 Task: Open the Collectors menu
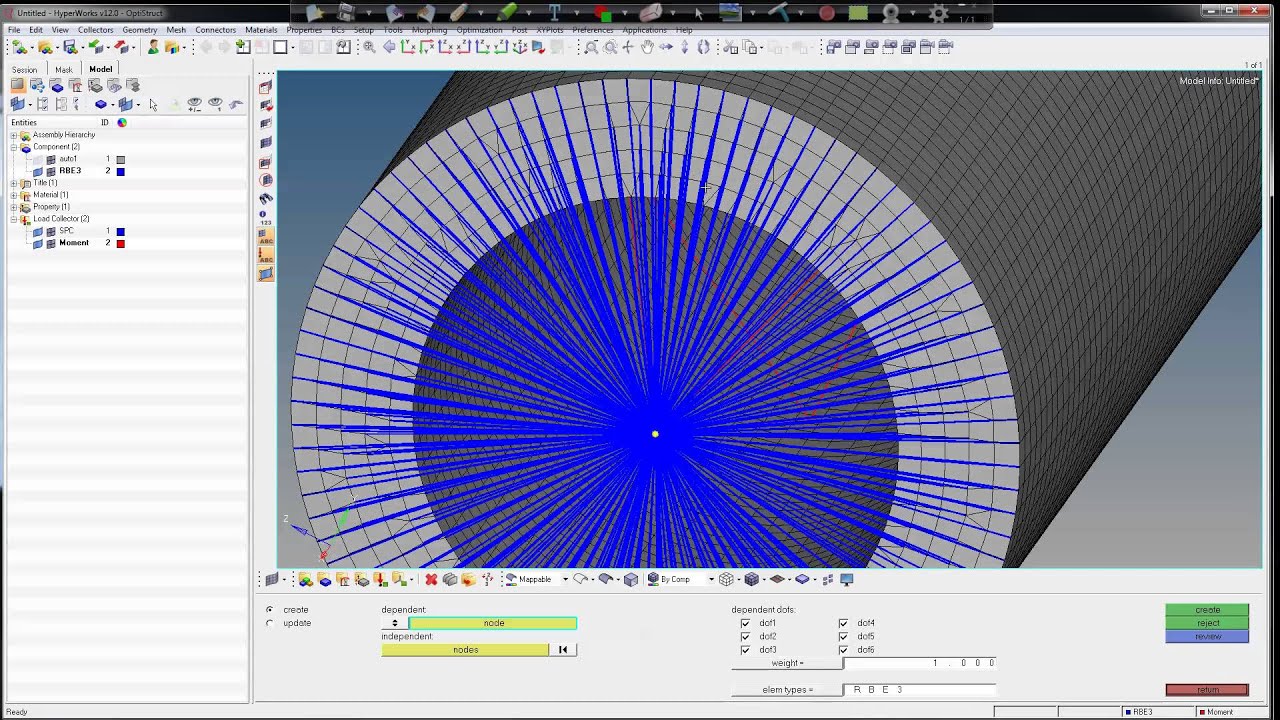click(x=96, y=30)
